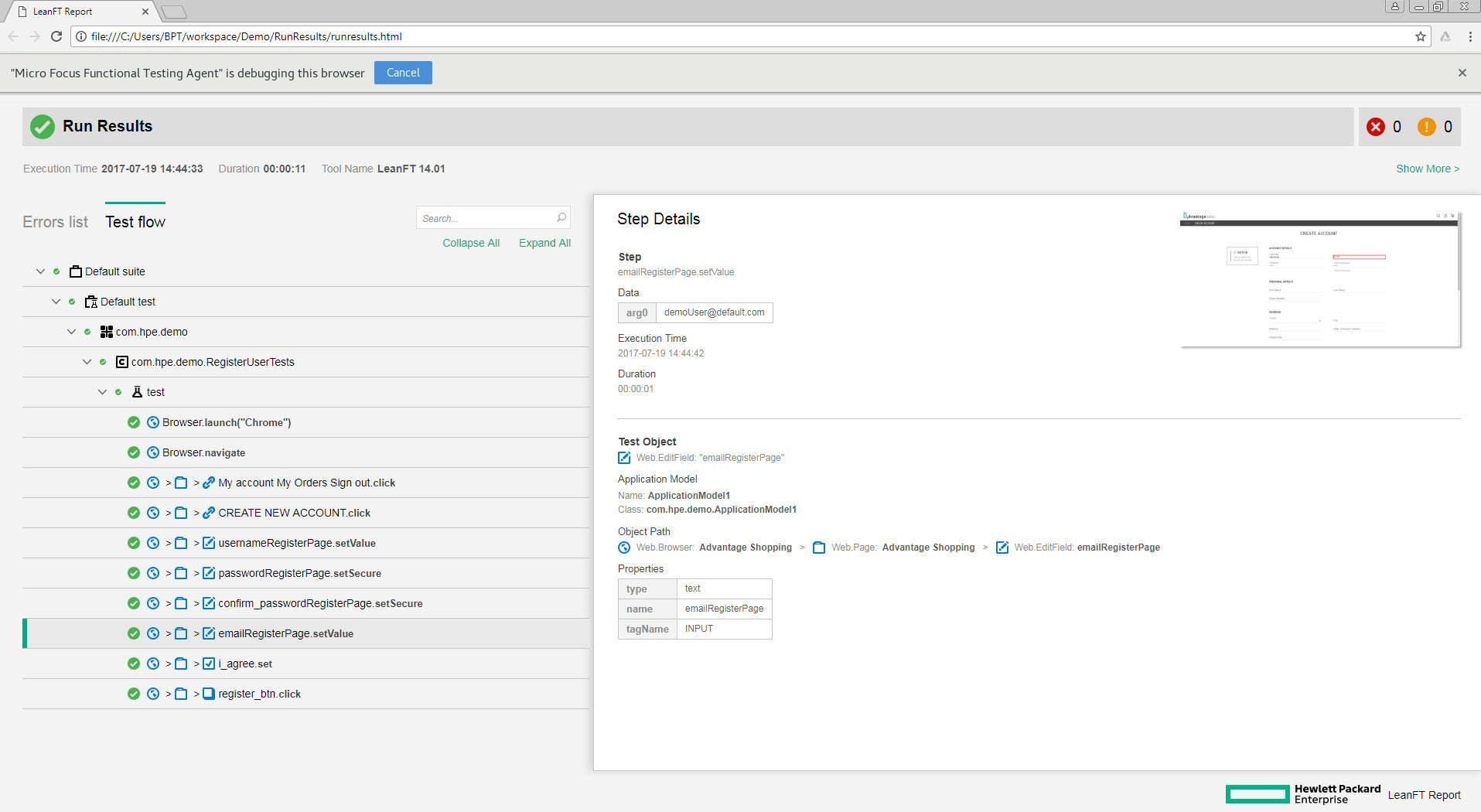
Task: Click the link icon beside CREATE NEW ACCOUNT.click
Action: point(209,513)
